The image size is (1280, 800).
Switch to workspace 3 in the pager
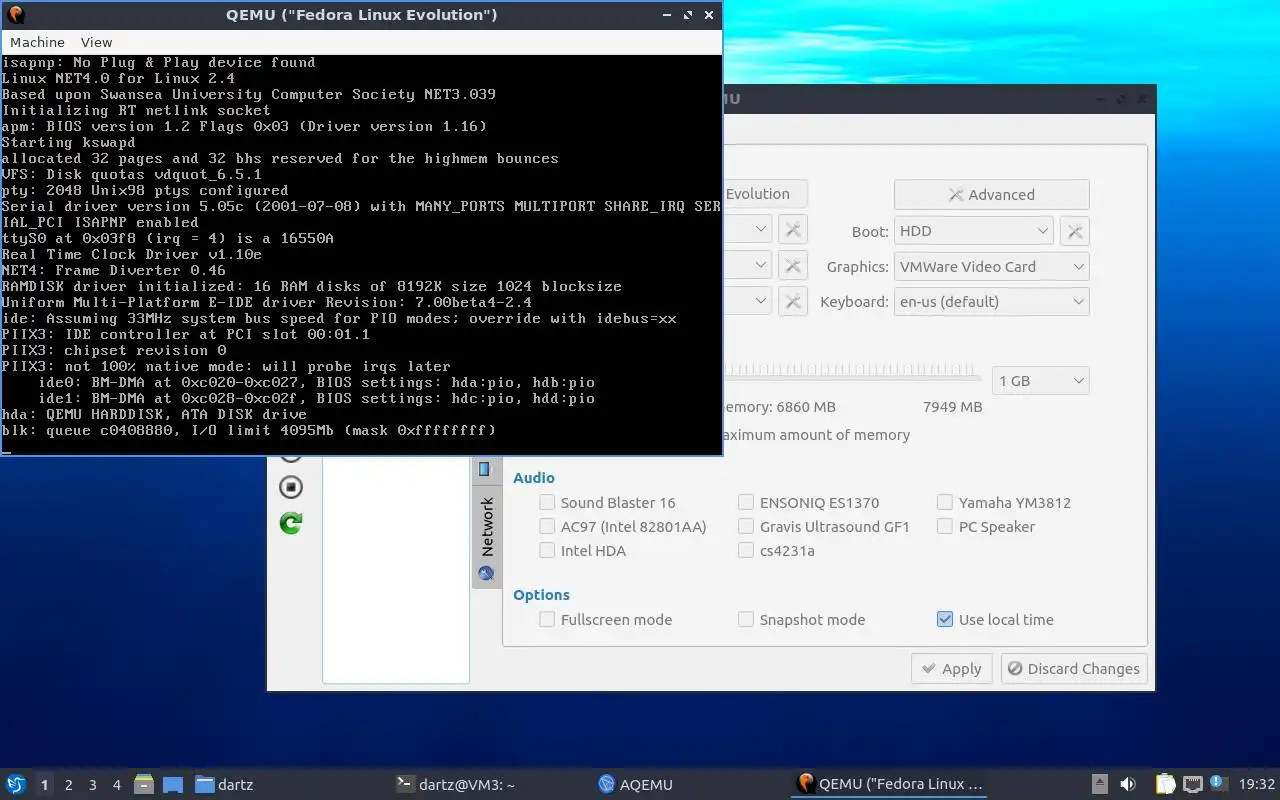pos(92,785)
